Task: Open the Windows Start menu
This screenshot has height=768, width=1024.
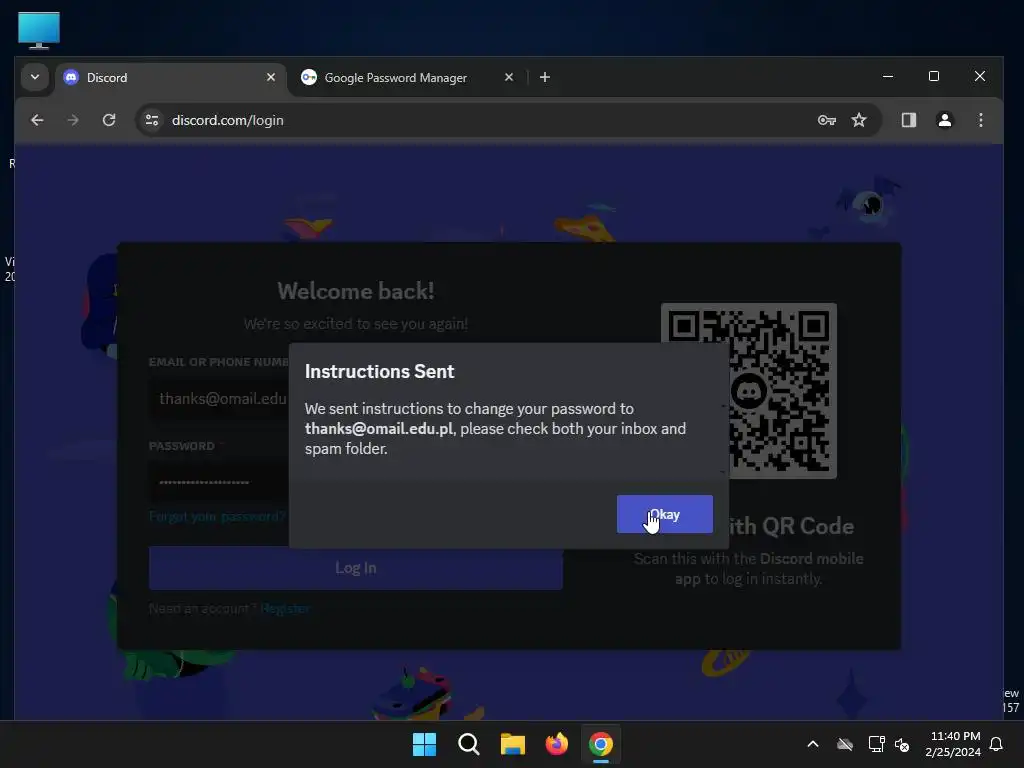Action: tap(424, 744)
